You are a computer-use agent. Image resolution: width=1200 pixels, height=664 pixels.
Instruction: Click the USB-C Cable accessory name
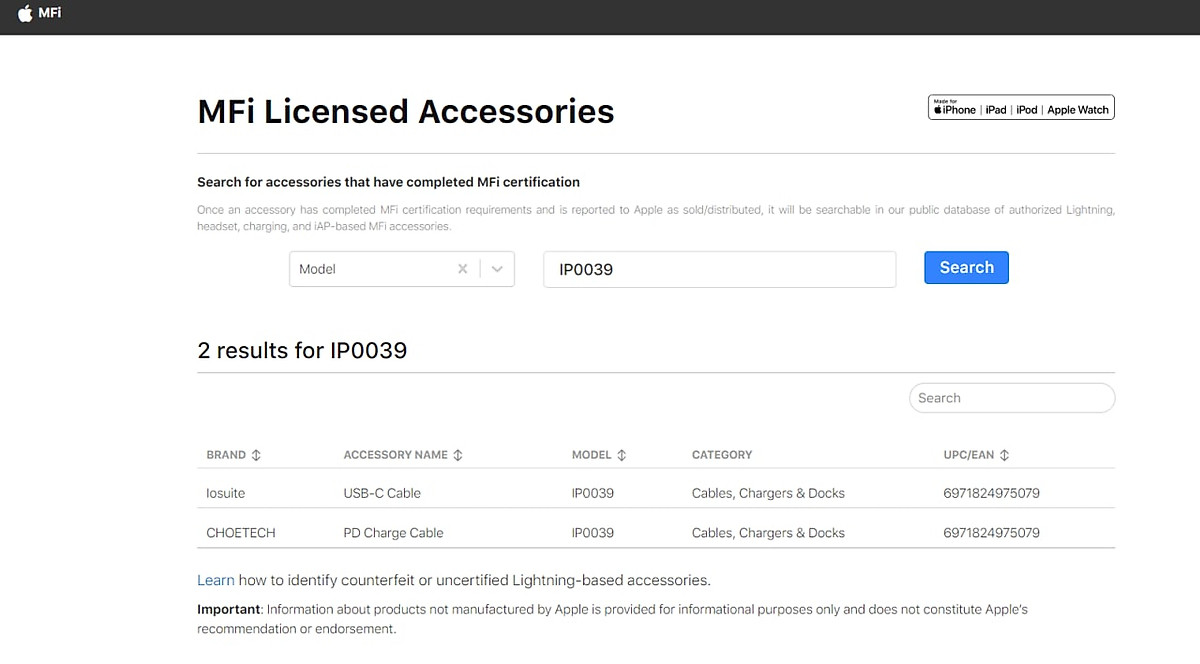click(x=382, y=493)
